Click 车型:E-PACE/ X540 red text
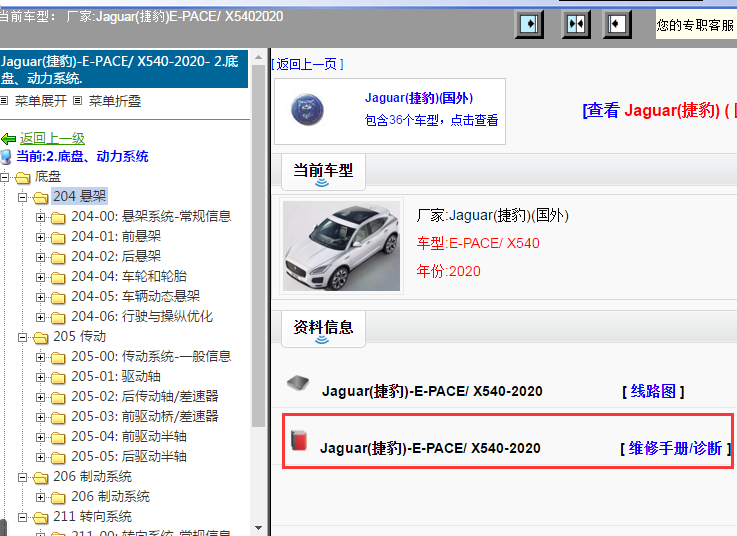Screen dimensions: 737x536 (478, 243)
